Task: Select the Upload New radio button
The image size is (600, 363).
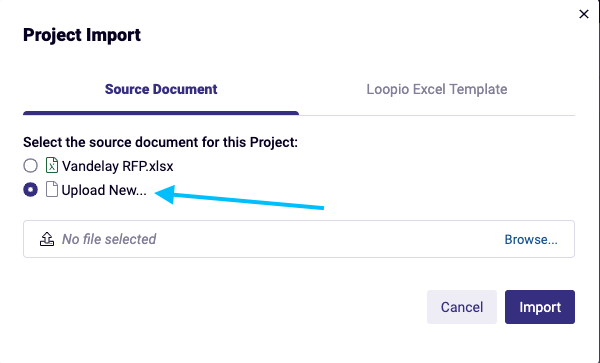Action: point(30,190)
